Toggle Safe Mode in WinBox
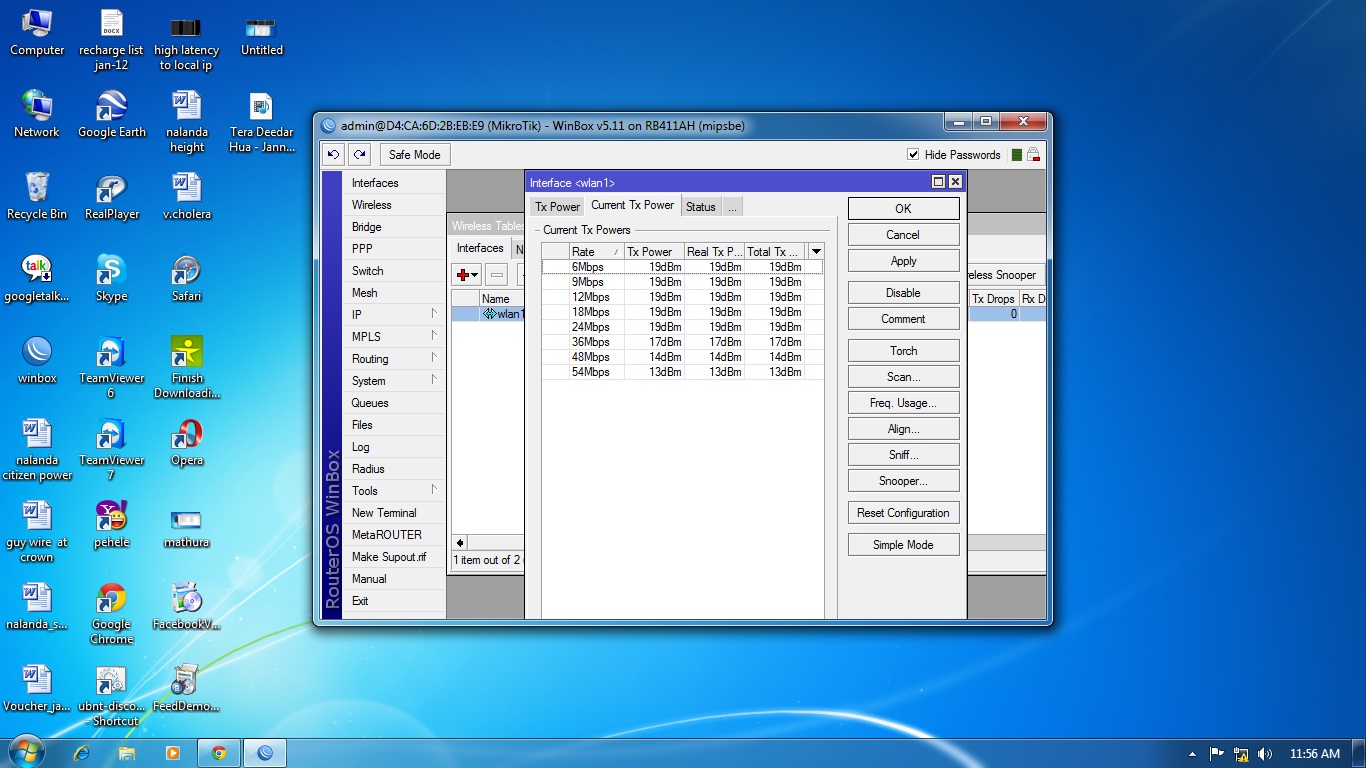This screenshot has width=1366, height=768. pos(414,155)
